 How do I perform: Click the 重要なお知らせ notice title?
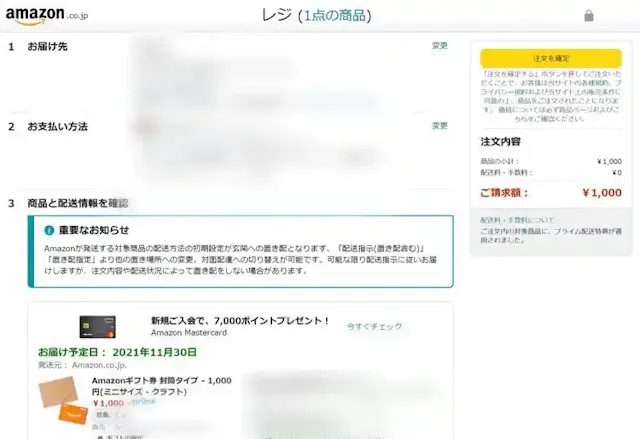(x=94, y=230)
